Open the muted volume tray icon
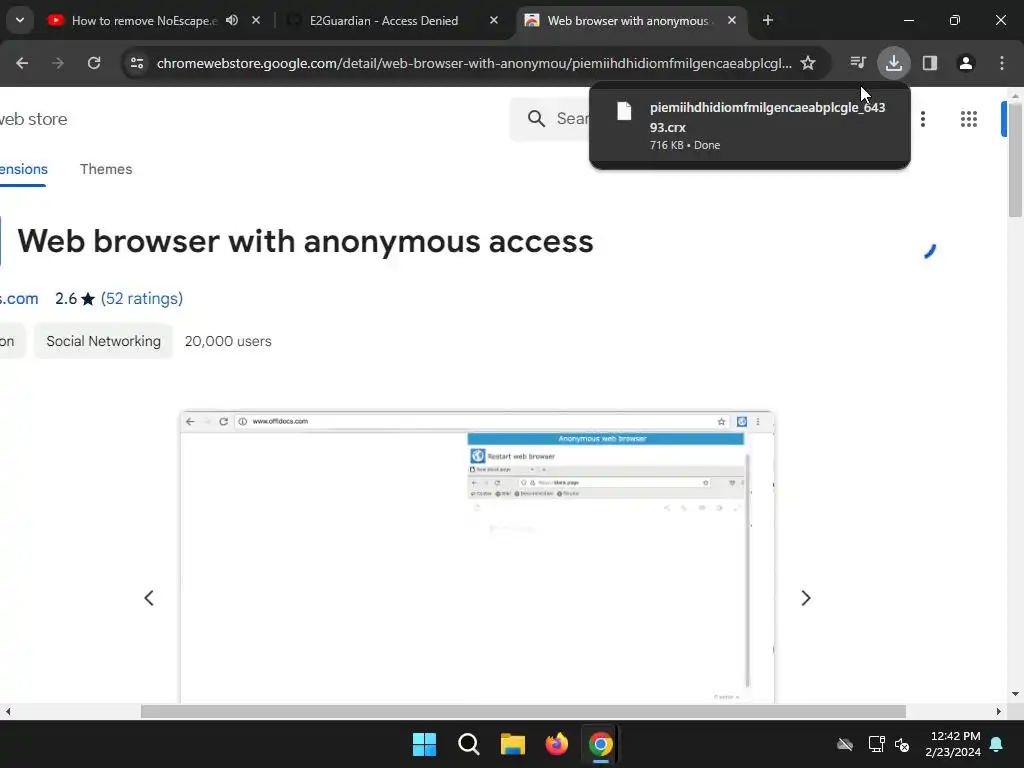 pos(902,744)
